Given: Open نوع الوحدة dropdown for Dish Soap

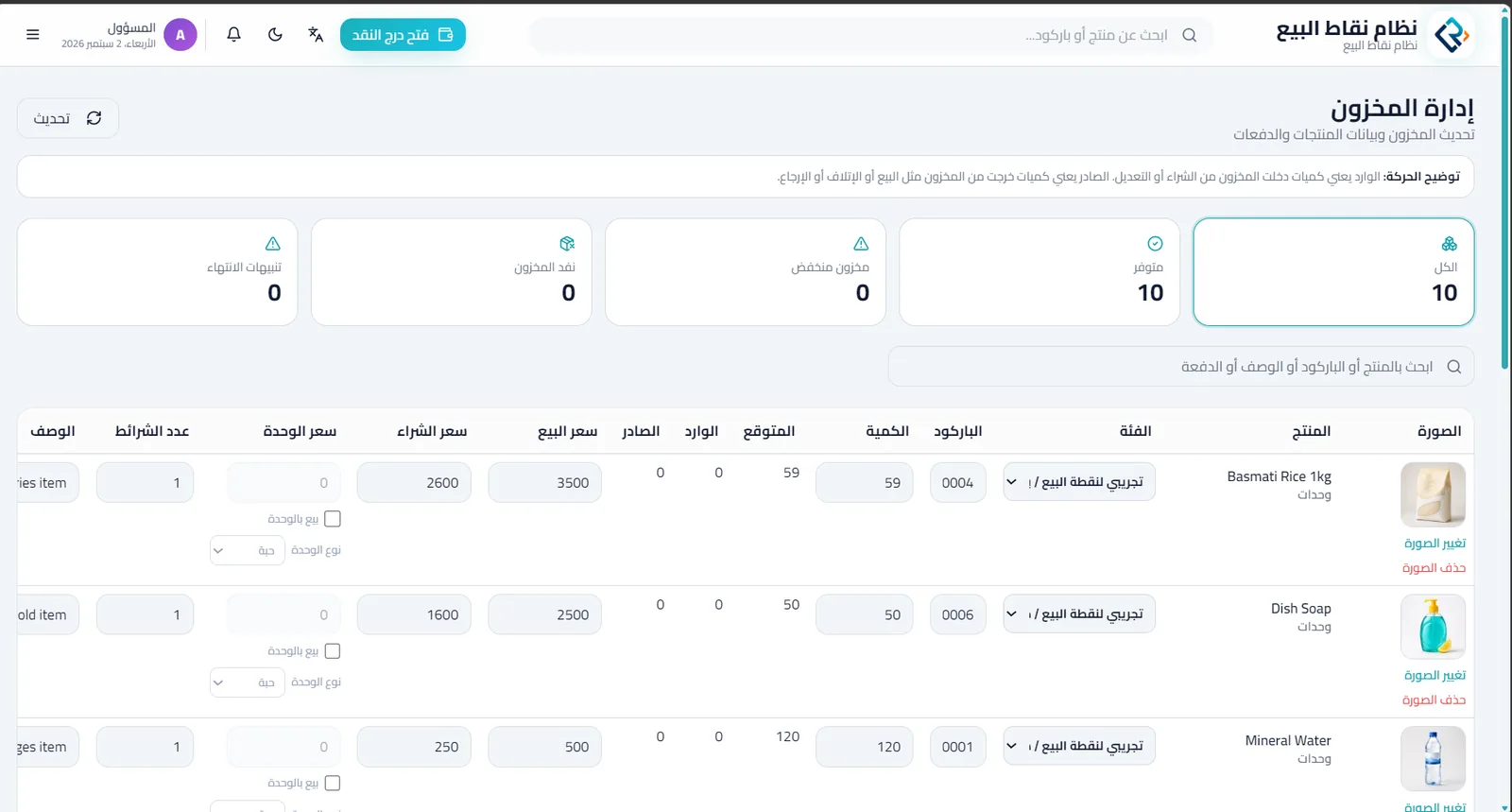Looking at the screenshot, I should click(x=248, y=682).
